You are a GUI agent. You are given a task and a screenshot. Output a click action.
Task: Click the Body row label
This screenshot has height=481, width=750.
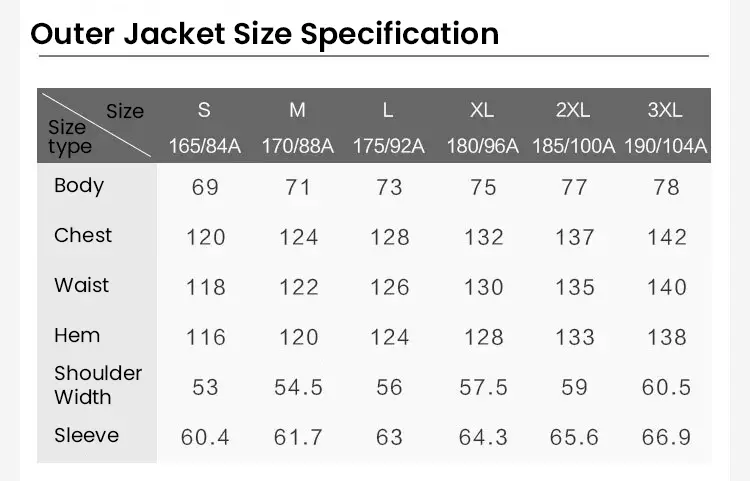coord(79,186)
